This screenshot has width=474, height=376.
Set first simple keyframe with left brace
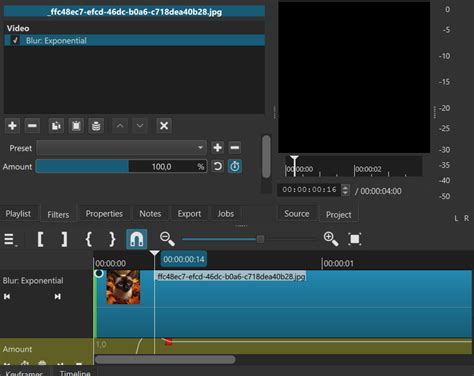tap(88, 239)
